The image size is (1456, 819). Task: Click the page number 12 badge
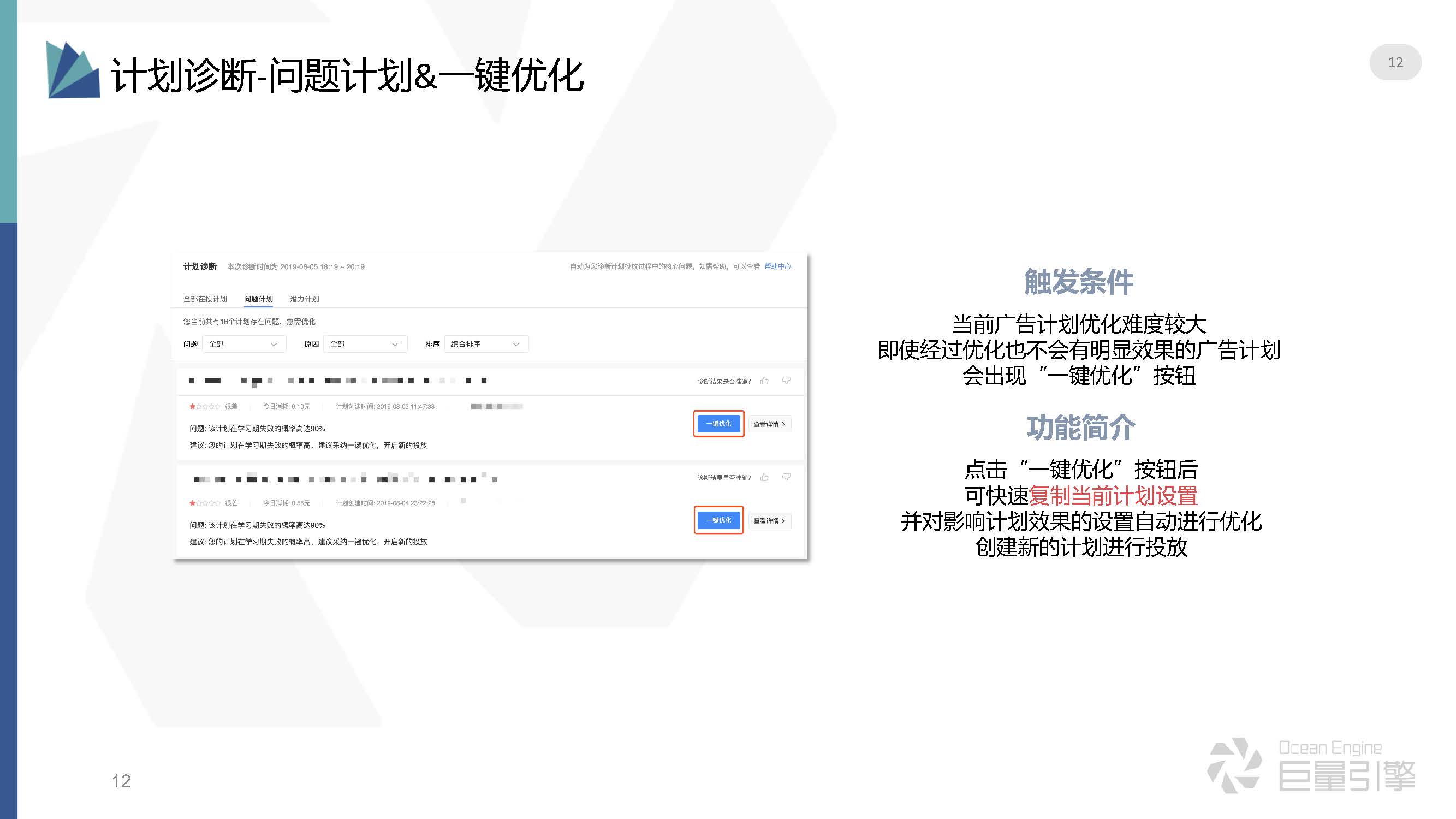(x=1395, y=63)
